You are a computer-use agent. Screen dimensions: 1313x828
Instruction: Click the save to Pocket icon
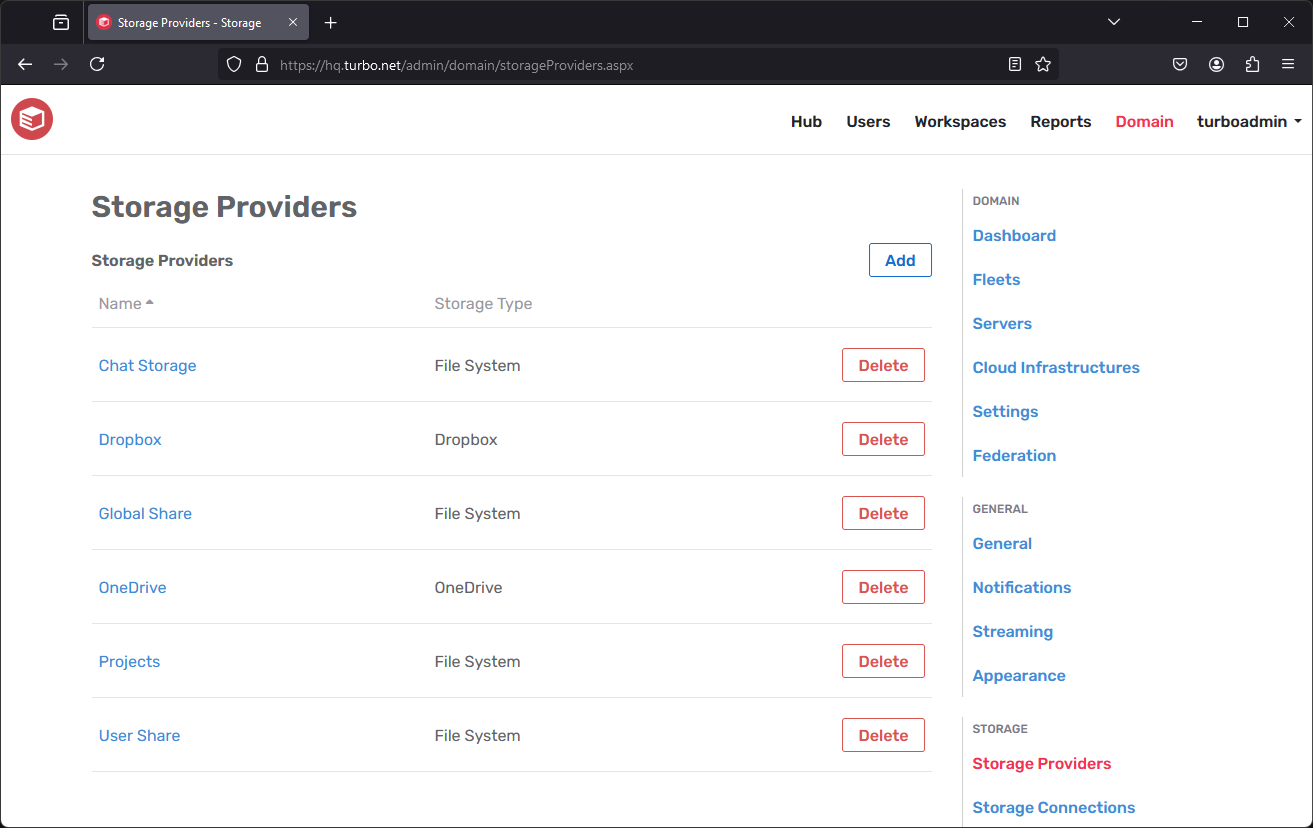coord(1180,64)
